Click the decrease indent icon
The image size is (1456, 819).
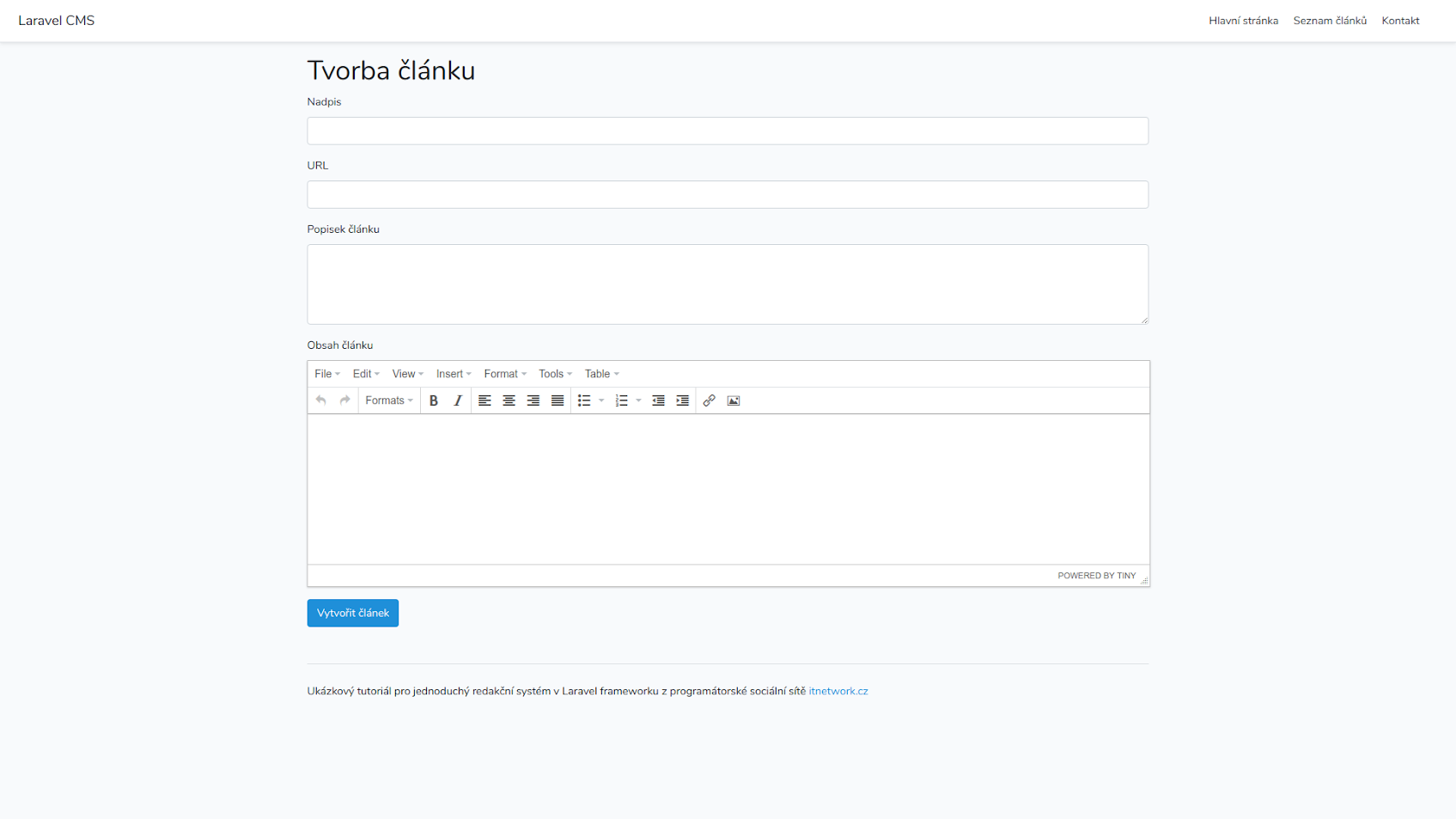coord(658,400)
